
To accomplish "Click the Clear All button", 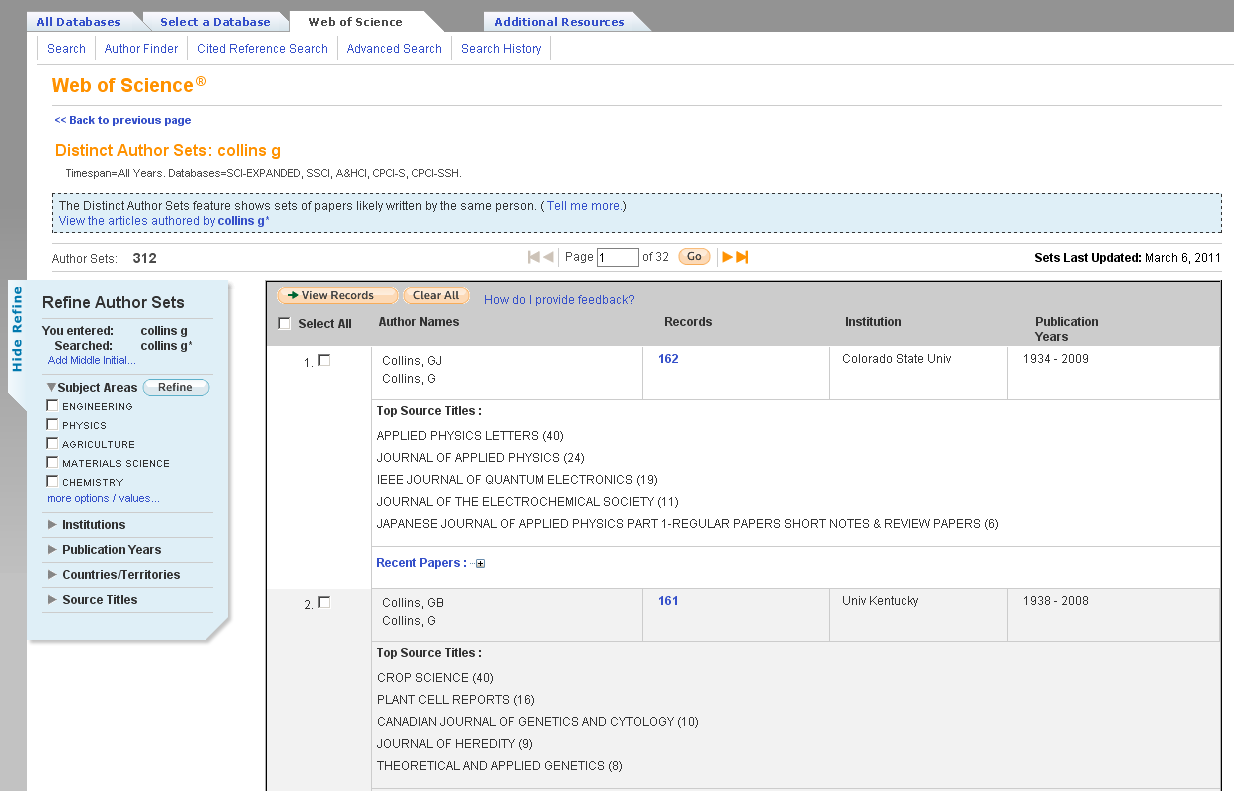I will pyautogui.click(x=436, y=296).
